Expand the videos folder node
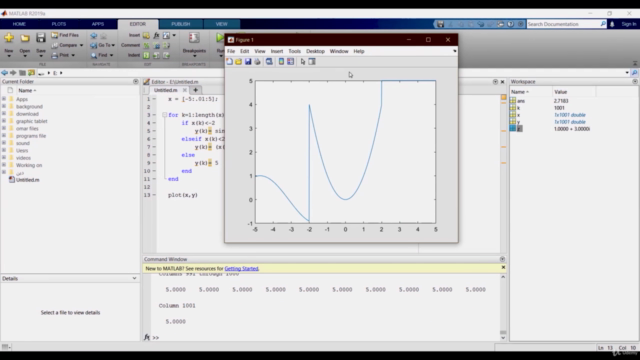This screenshot has height=360, width=640. (x=4, y=158)
